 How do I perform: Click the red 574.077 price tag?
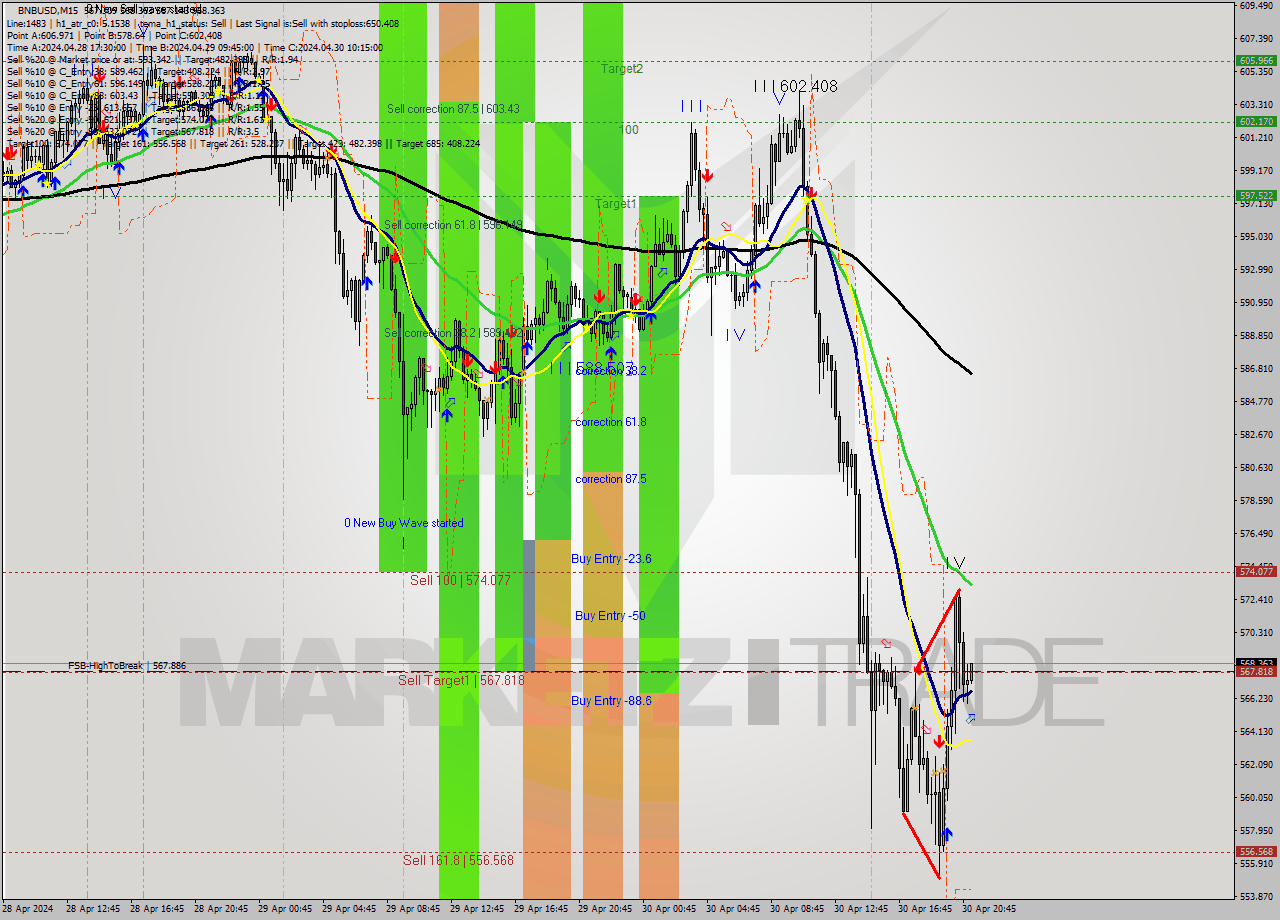click(1257, 572)
